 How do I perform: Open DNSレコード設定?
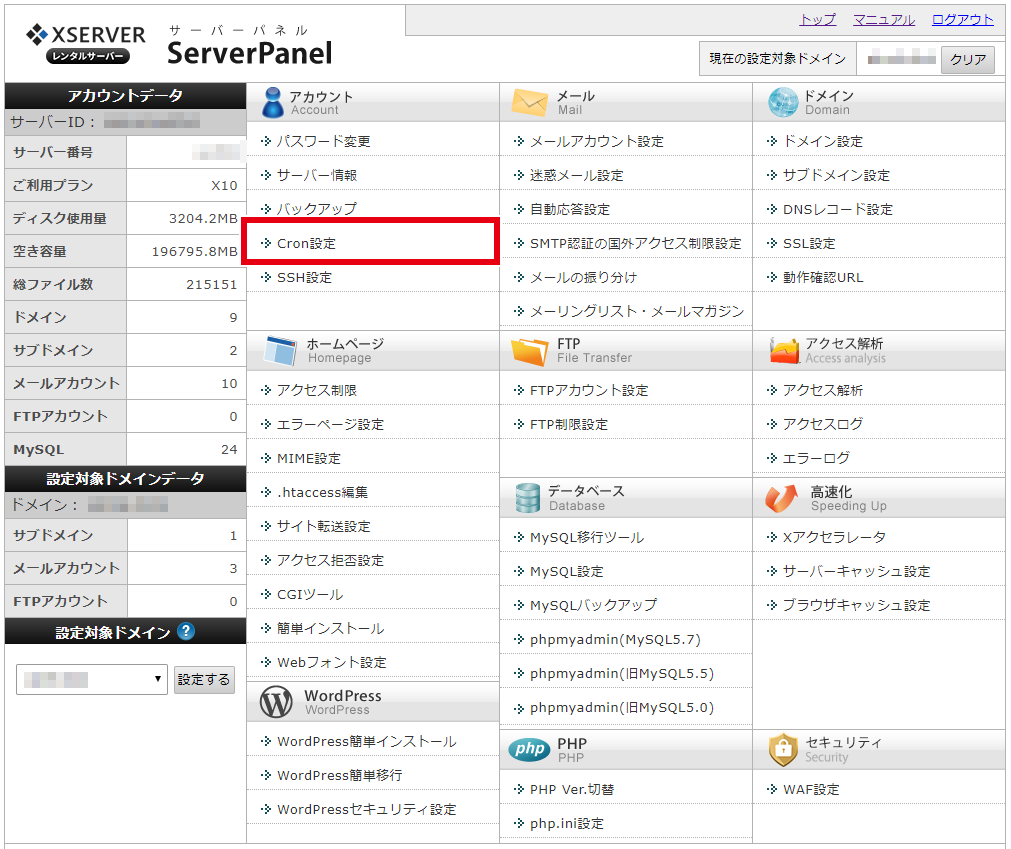point(838,210)
